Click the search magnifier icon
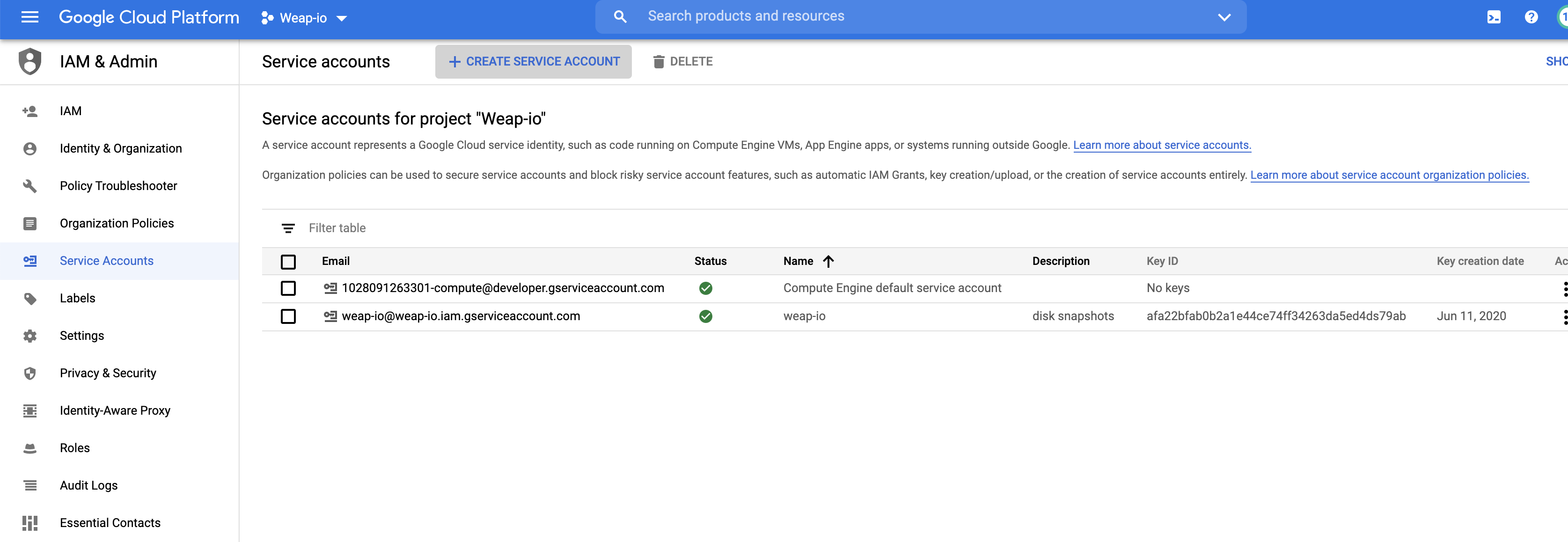This screenshot has height=542, width=1568. pos(620,17)
